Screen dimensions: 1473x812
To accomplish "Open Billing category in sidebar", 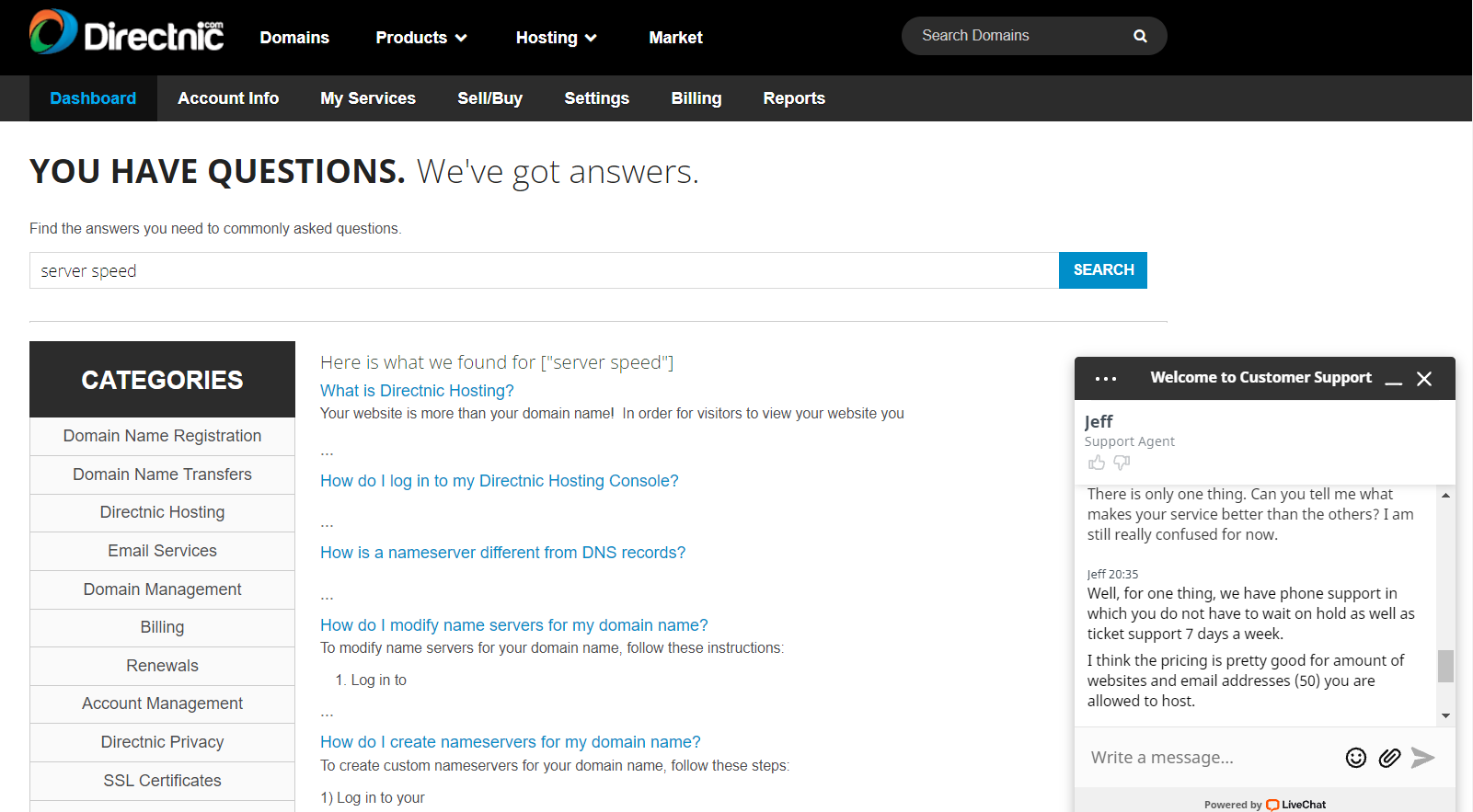I will point(162,627).
